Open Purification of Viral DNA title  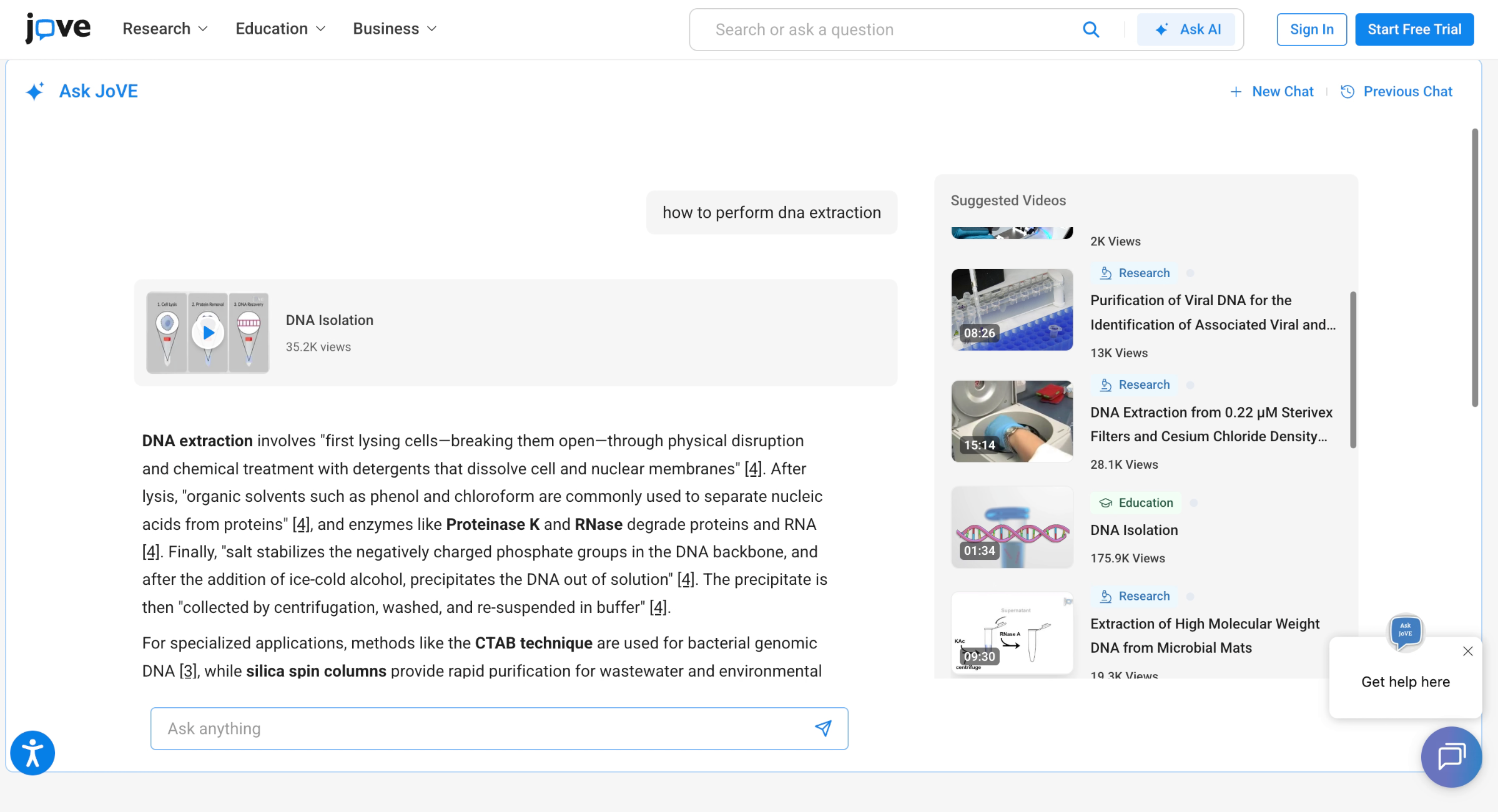[x=1213, y=313]
